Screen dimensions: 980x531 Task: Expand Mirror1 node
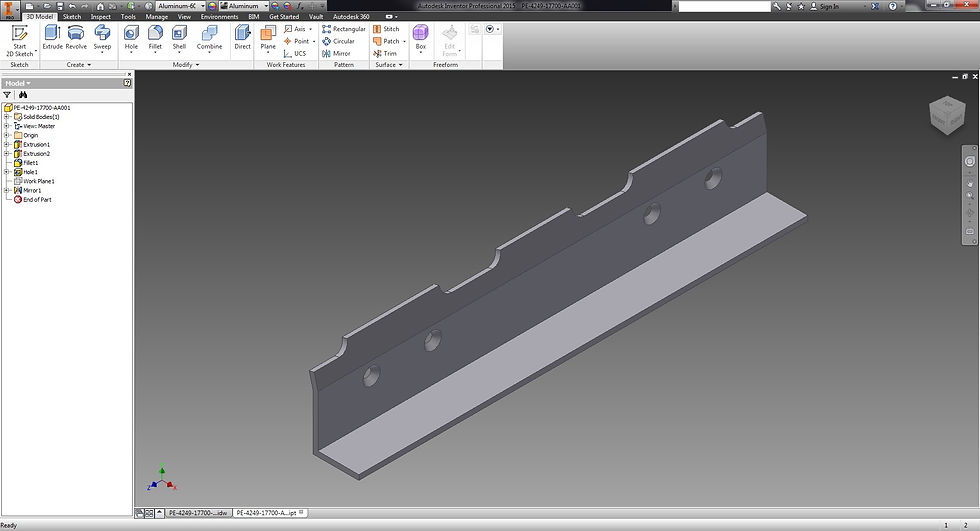(x=7, y=191)
